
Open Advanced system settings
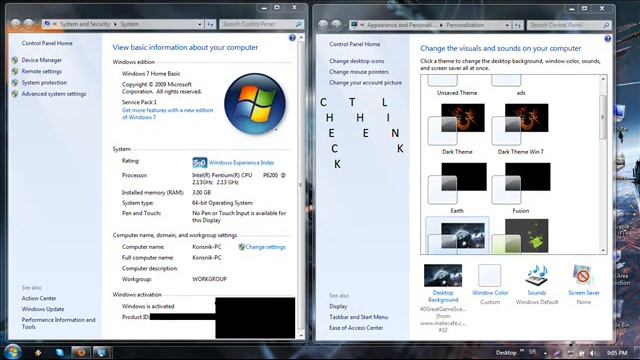54,94
